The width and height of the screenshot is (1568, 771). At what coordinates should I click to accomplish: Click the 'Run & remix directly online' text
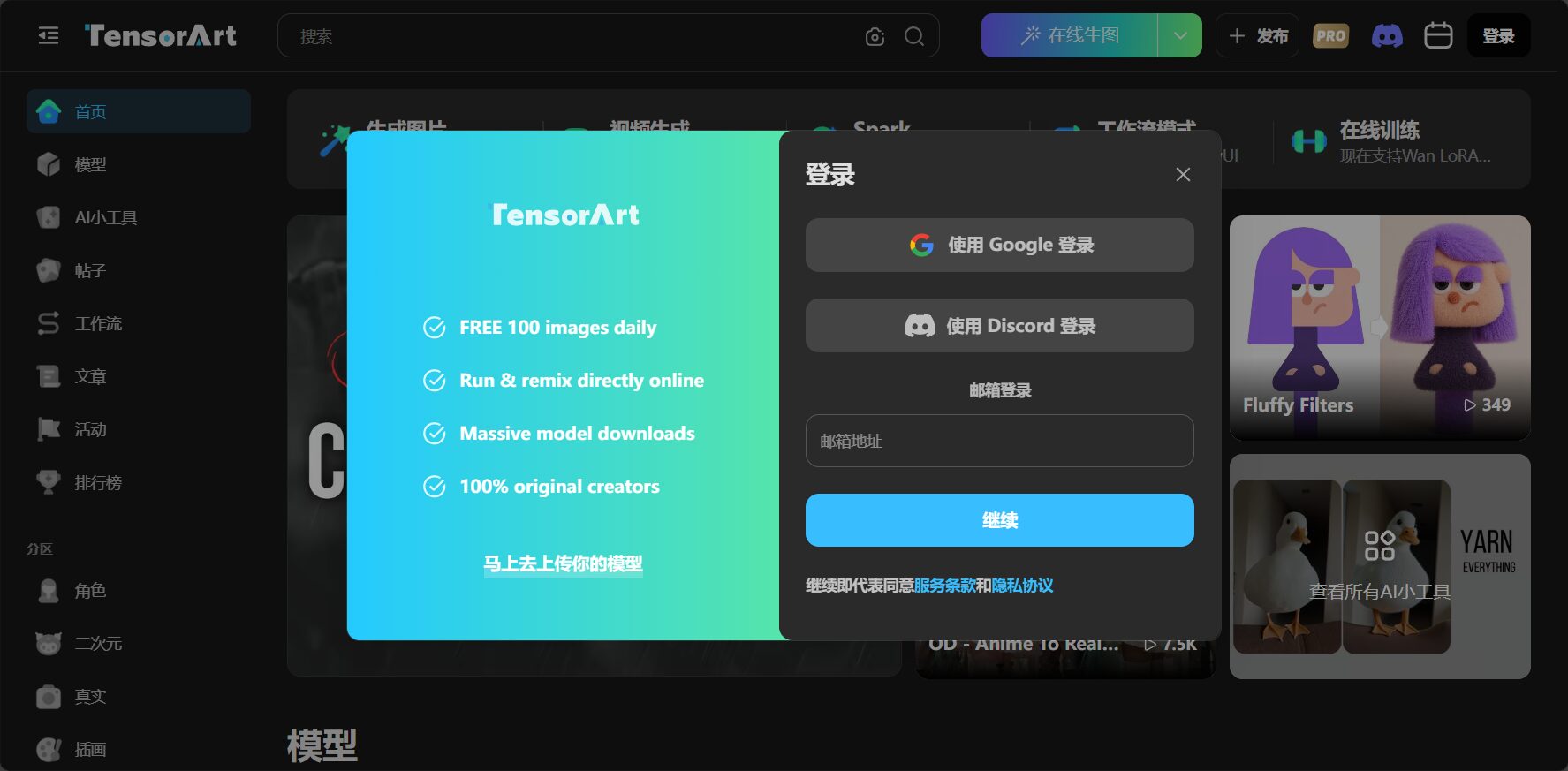pos(581,381)
